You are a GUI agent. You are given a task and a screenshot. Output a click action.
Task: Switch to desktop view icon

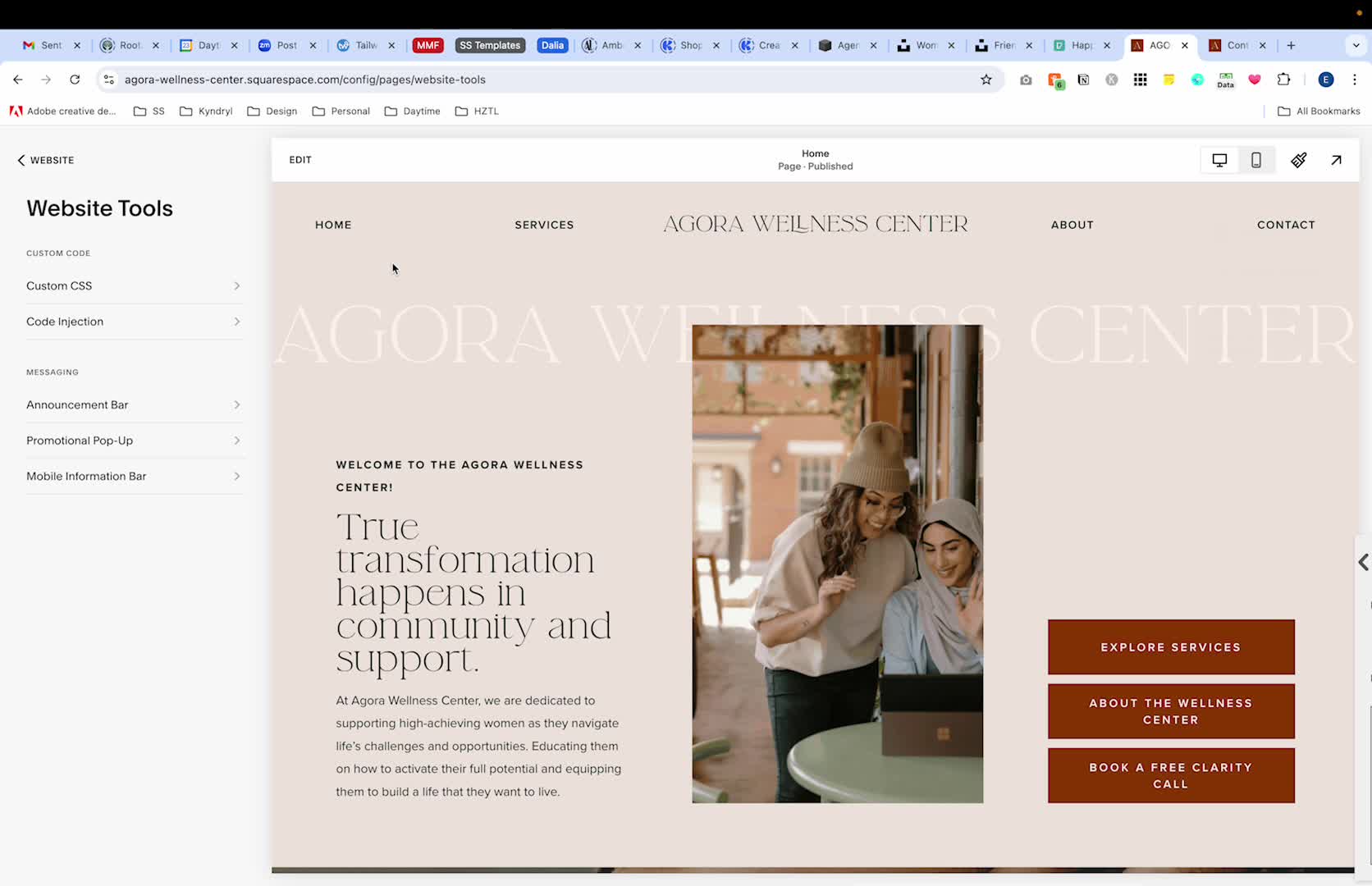pyautogui.click(x=1219, y=160)
